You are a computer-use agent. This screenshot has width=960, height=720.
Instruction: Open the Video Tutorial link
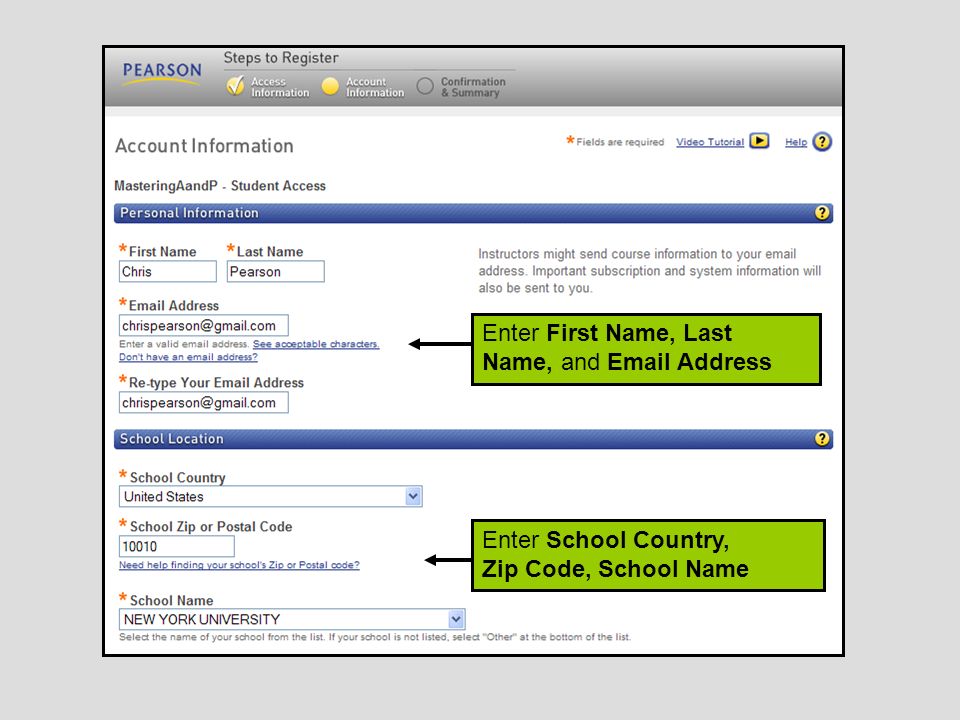710,142
